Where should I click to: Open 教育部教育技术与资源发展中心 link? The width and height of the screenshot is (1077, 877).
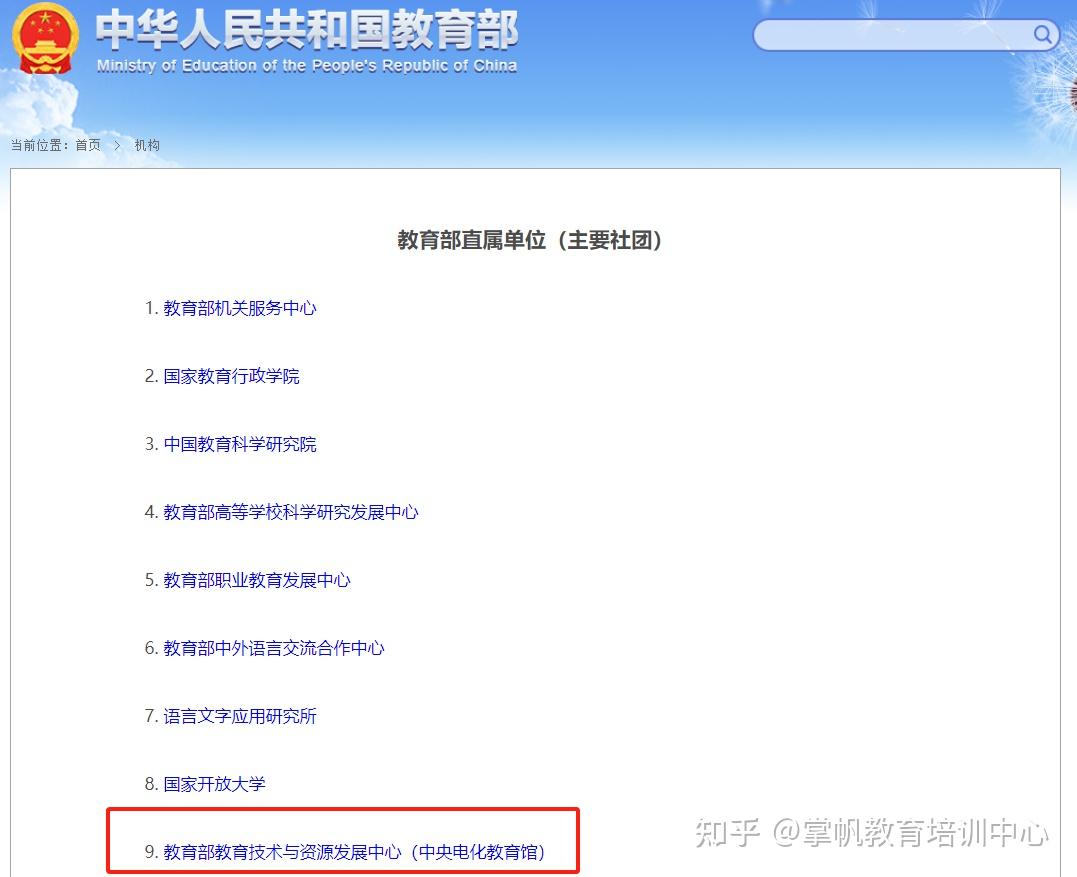(354, 852)
